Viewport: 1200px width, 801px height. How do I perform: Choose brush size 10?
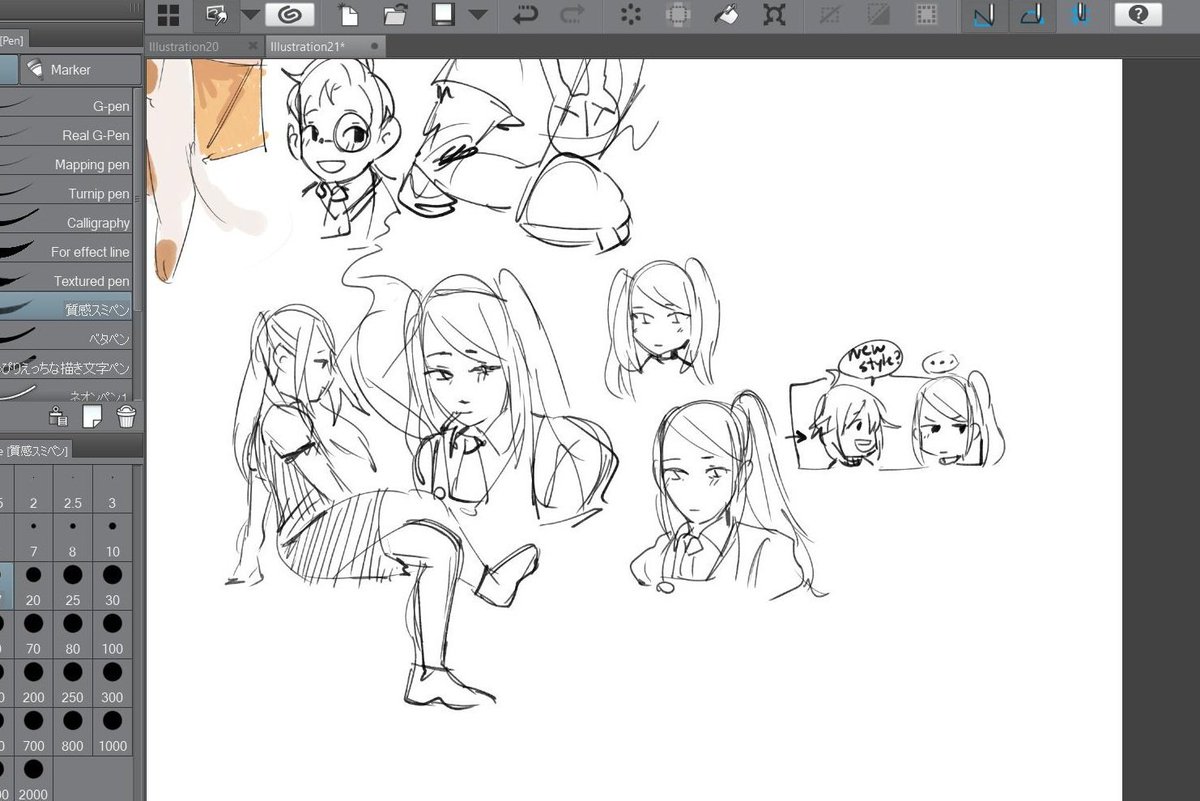[112, 537]
